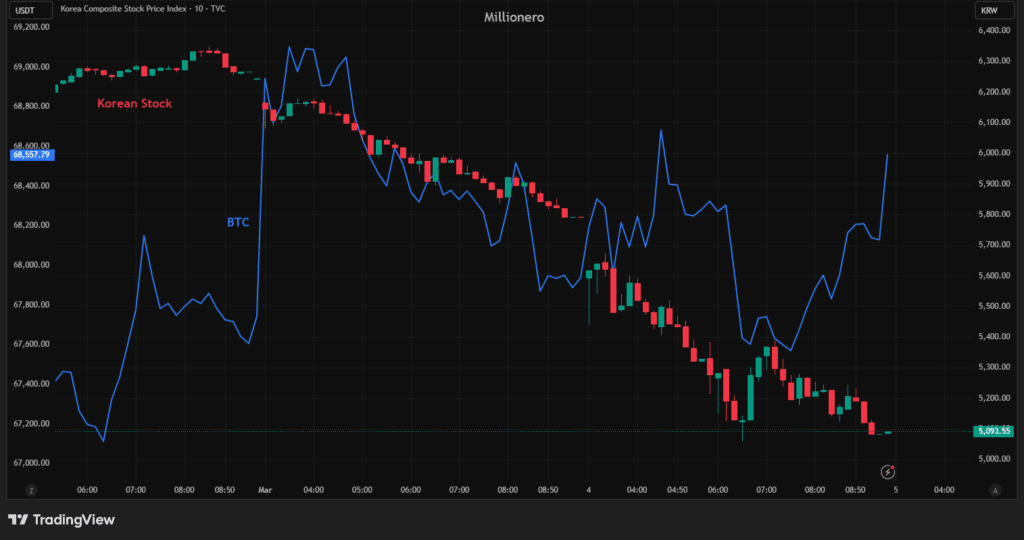Click the 5 date marker on time axis
Image resolution: width=1024 pixels, height=540 pixels.
click(895, 490)
